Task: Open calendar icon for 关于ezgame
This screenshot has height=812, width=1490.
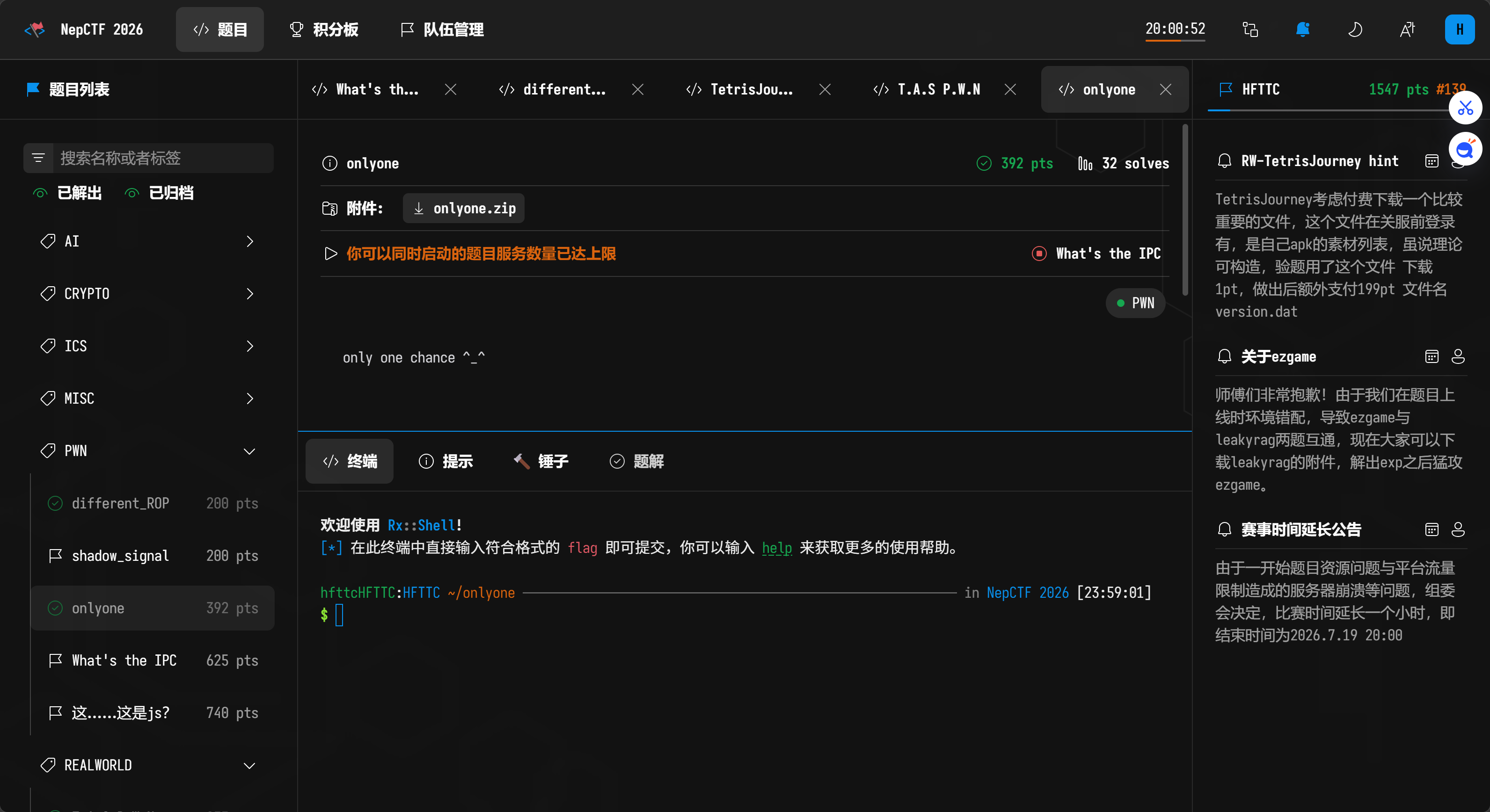Action: 1432,356
